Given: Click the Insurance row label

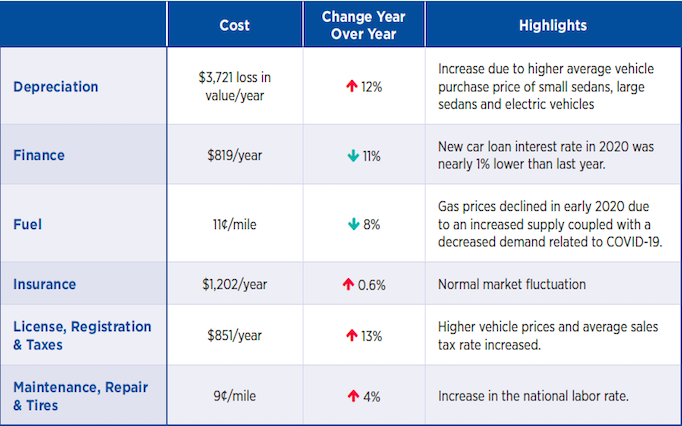Looking at the screenshot, I should click(x=46, y=285).
